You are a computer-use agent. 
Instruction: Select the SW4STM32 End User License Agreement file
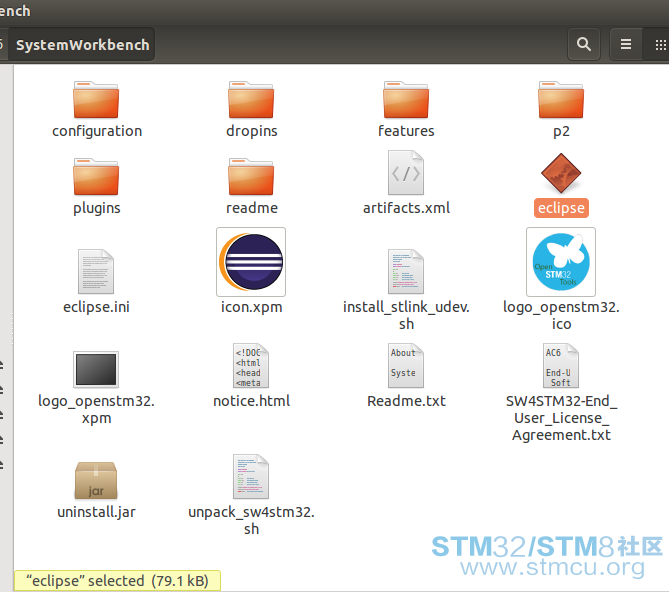pyautogui.click(x=561, y=366)
